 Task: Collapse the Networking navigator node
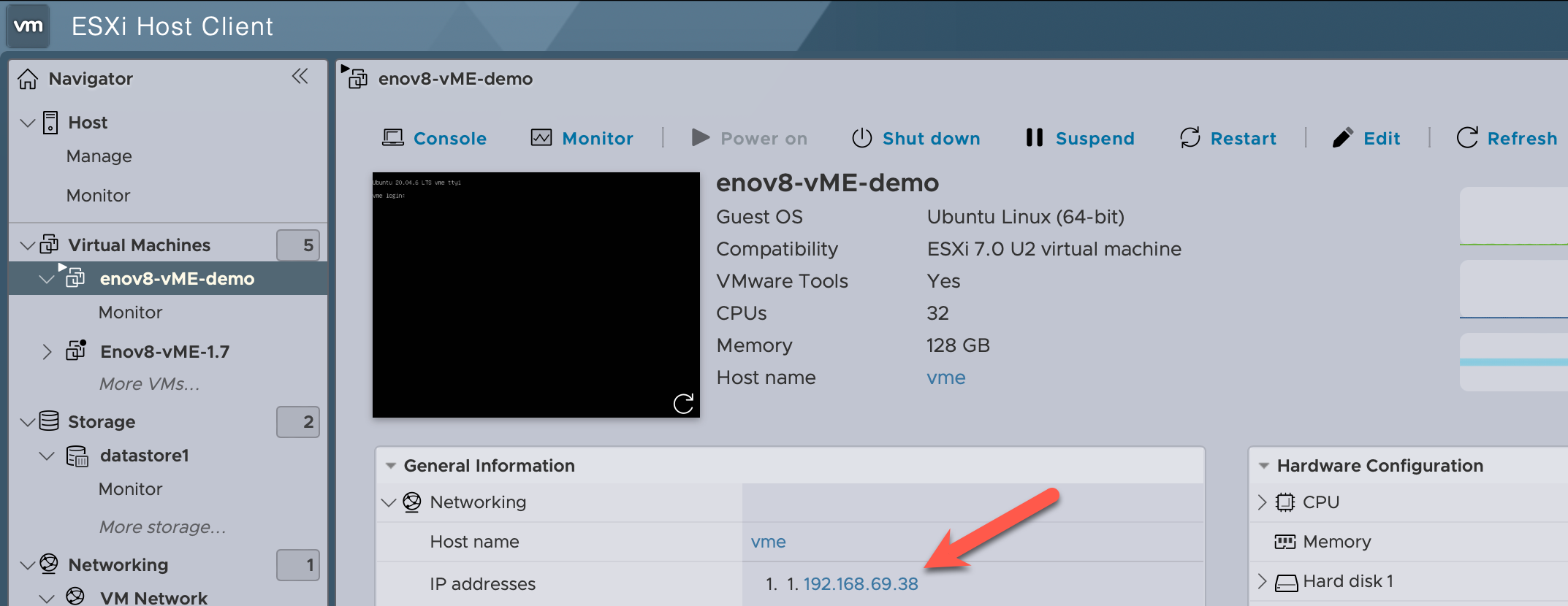coord(28,565)
